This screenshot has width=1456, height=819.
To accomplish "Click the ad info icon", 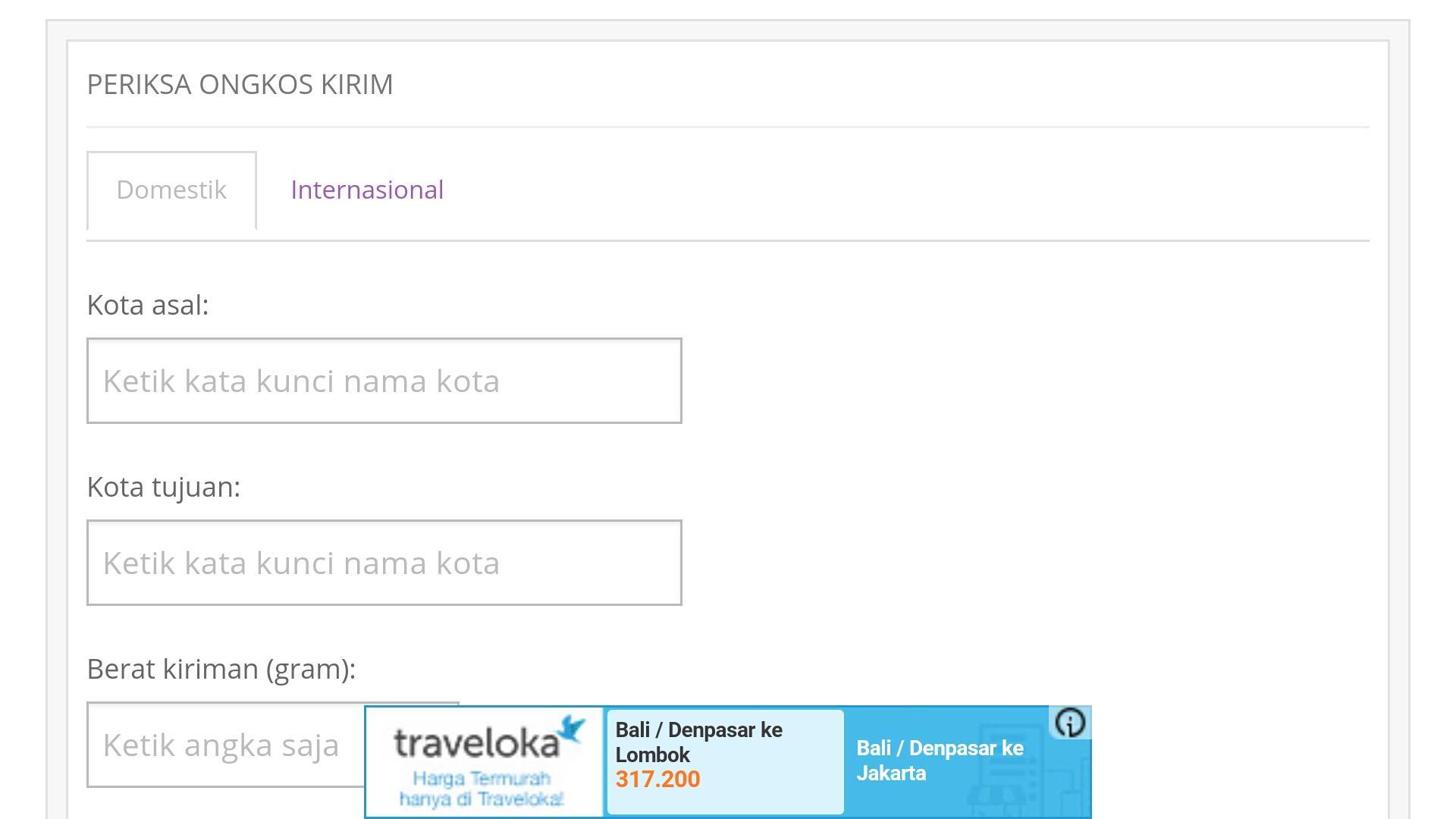I will click(1070, 723).
